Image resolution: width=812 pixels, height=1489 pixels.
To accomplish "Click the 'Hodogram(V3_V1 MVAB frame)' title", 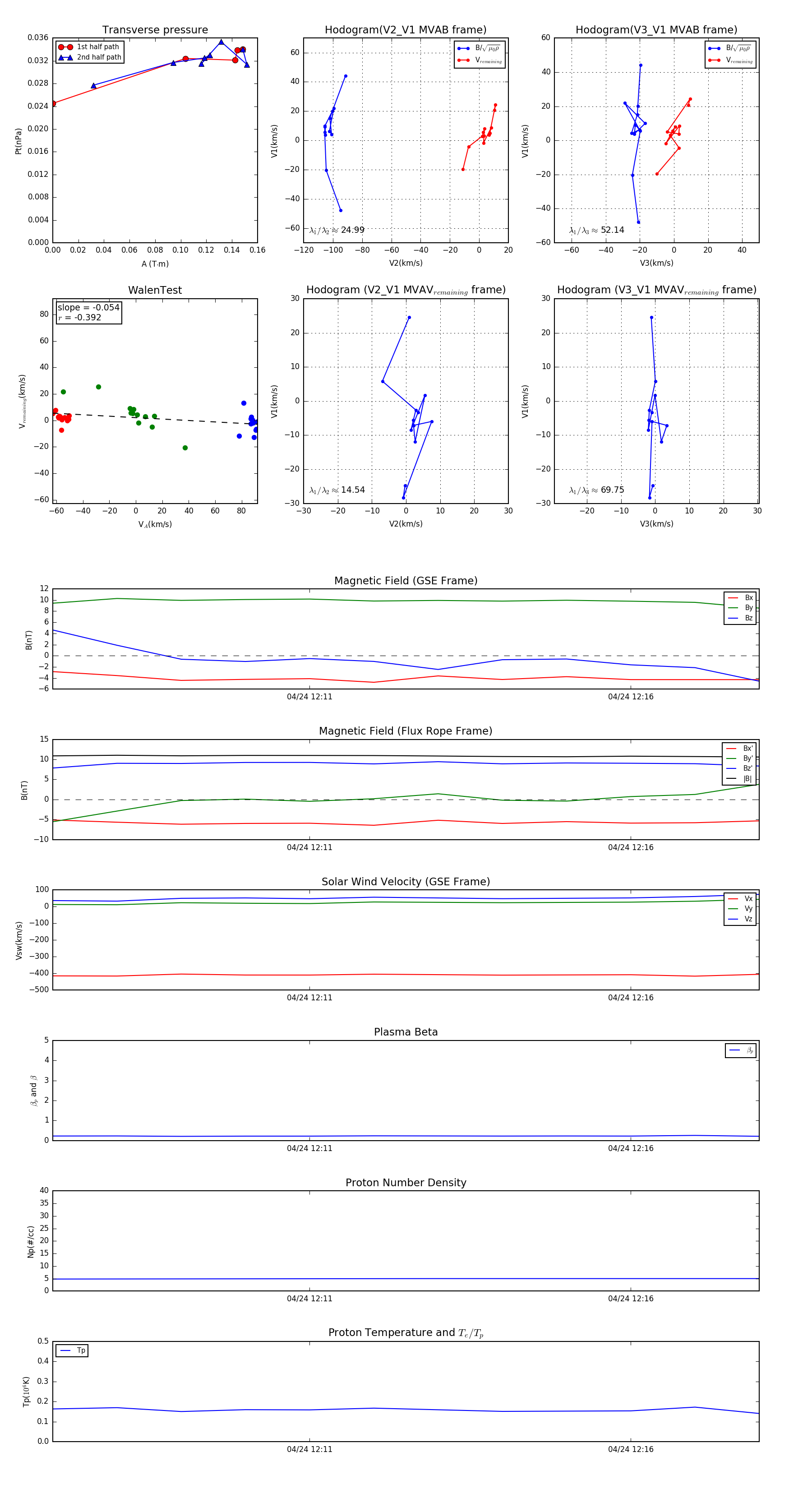I will 656,30.
